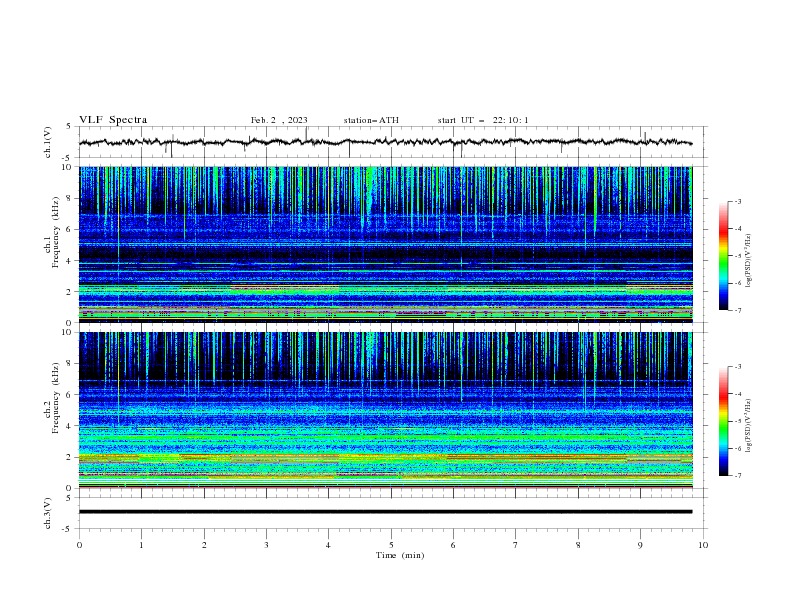Click the '6' minute tick label
The image size is (792, 612).
point(453,545)
